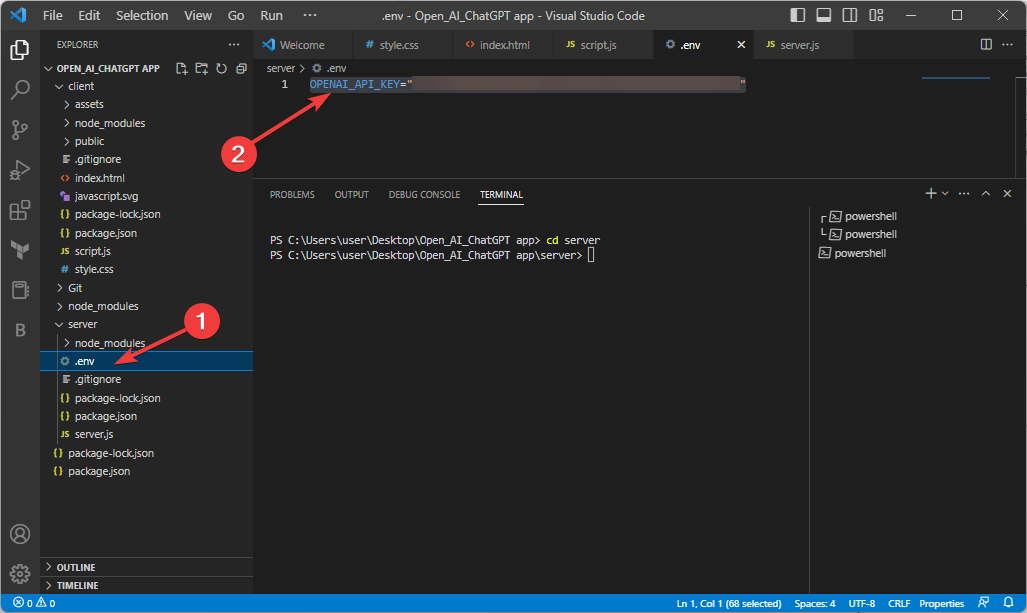Close the .env editor tab
This screenshot has height=613, width=1027.
[x=741, y=45]
